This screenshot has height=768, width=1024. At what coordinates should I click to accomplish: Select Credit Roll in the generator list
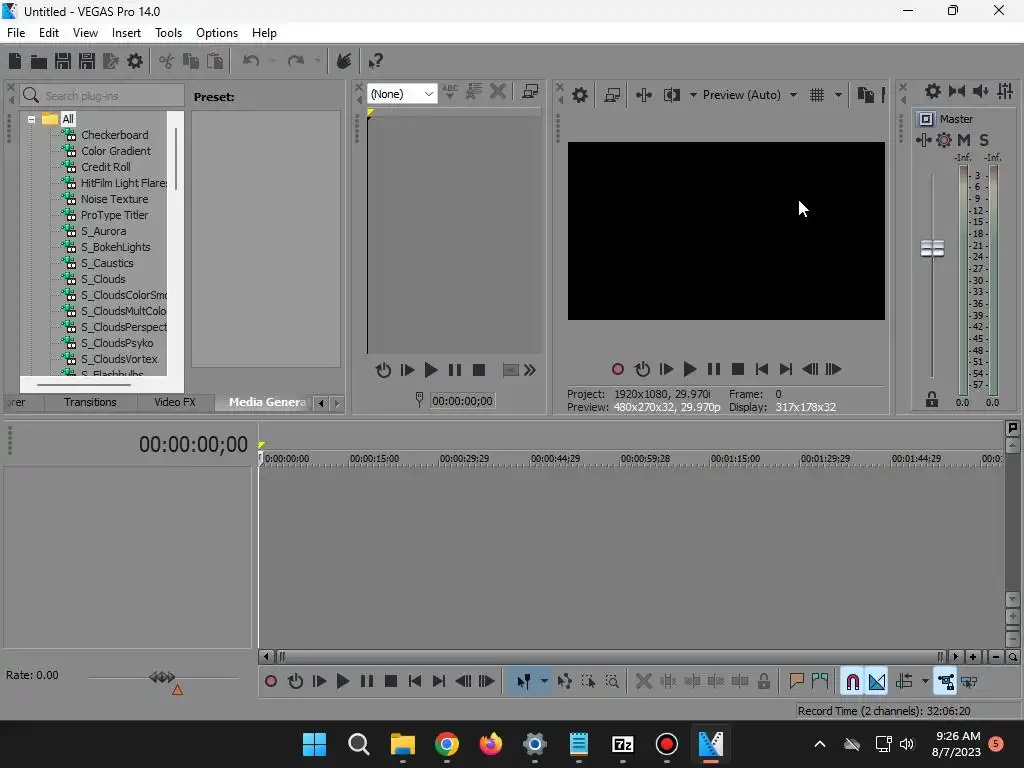[106, 167]
